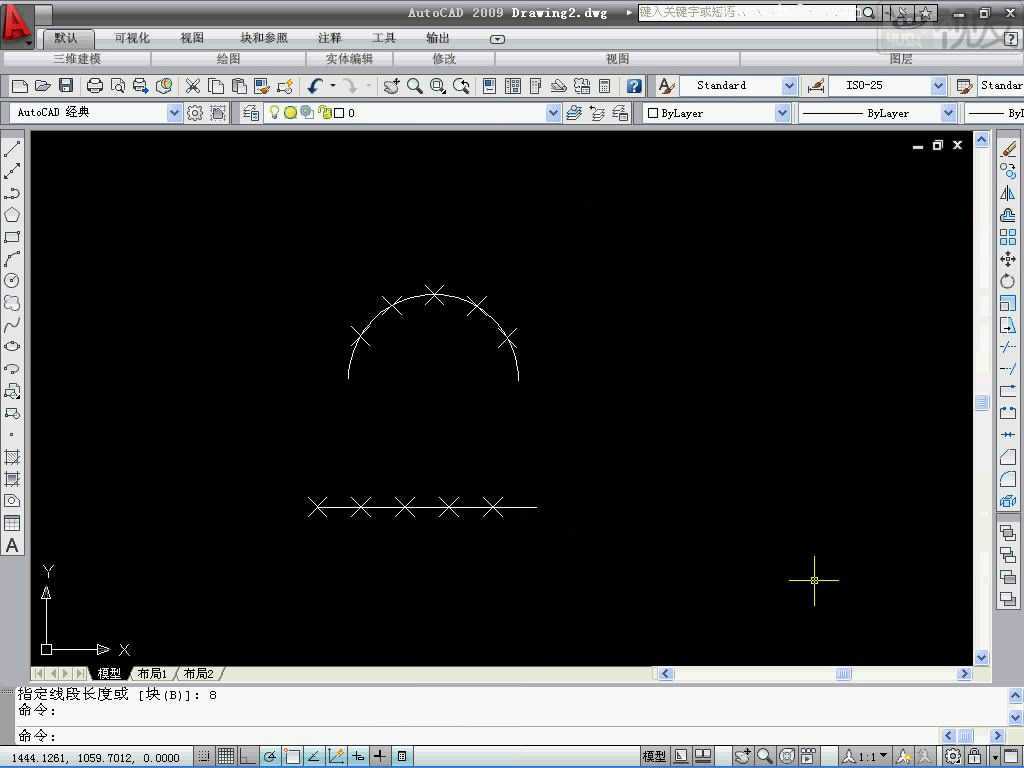Toggle Polar tracking in status bar
Image resolution: width=1024 pixels, height=768 pixels.
[x=270, y=756]
